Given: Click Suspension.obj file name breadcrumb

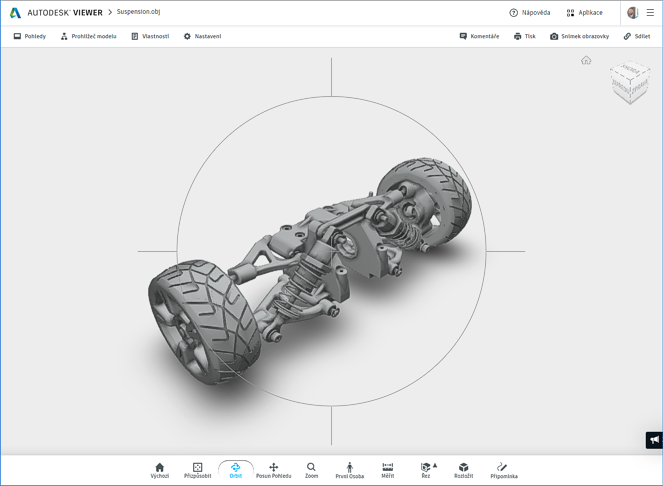Looking at the screenshot, I should pos(138,12).
